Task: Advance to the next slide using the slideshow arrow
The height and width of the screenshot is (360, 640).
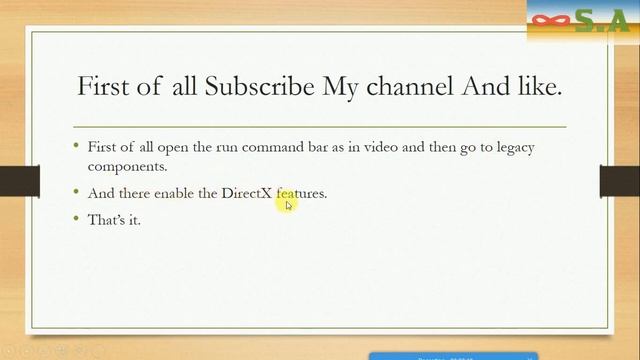Action: [27, 350]
